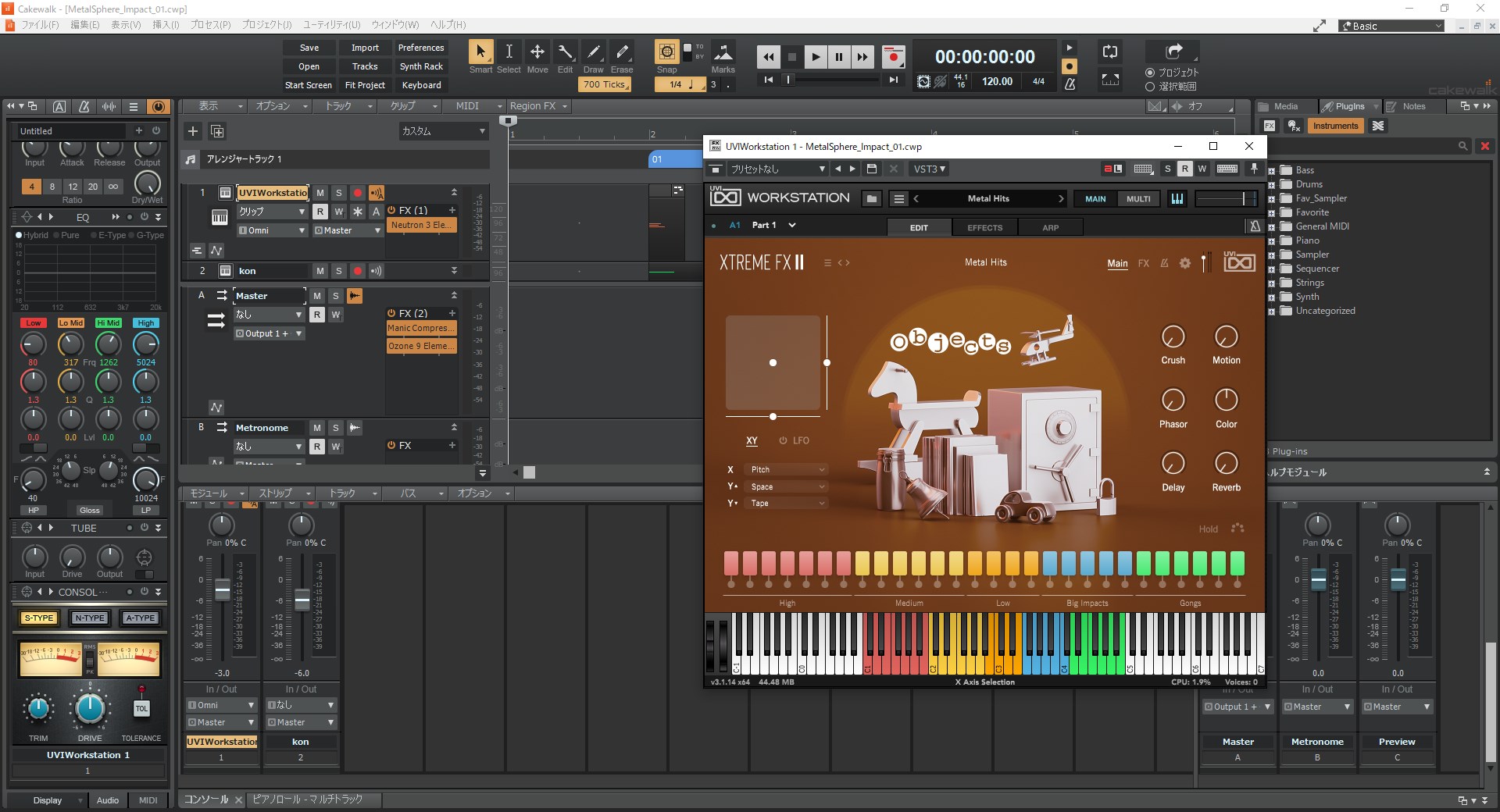The image size is (1500, 812).
Task: Click the first red High sample pad
Action: click(x=730, y=564)
